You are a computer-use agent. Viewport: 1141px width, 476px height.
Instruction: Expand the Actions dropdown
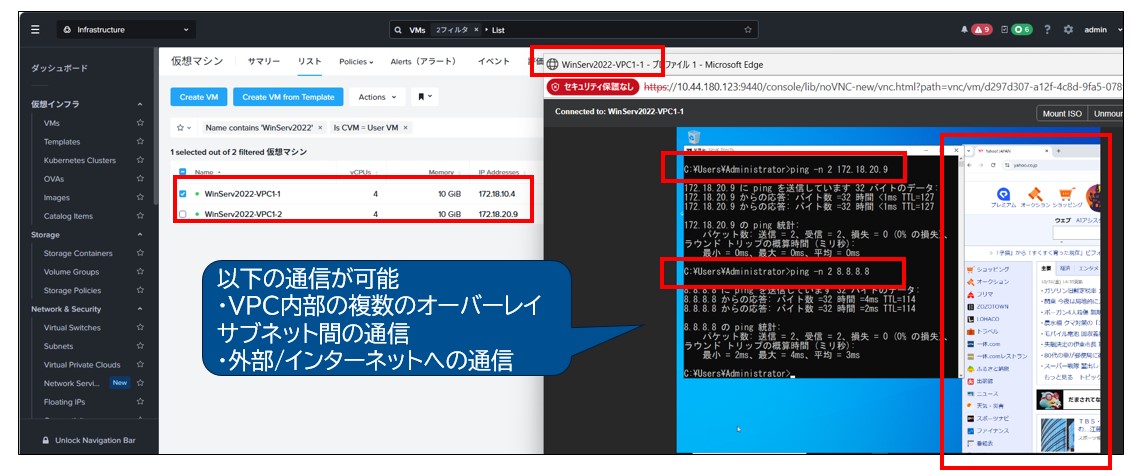[x=378, y=97]
